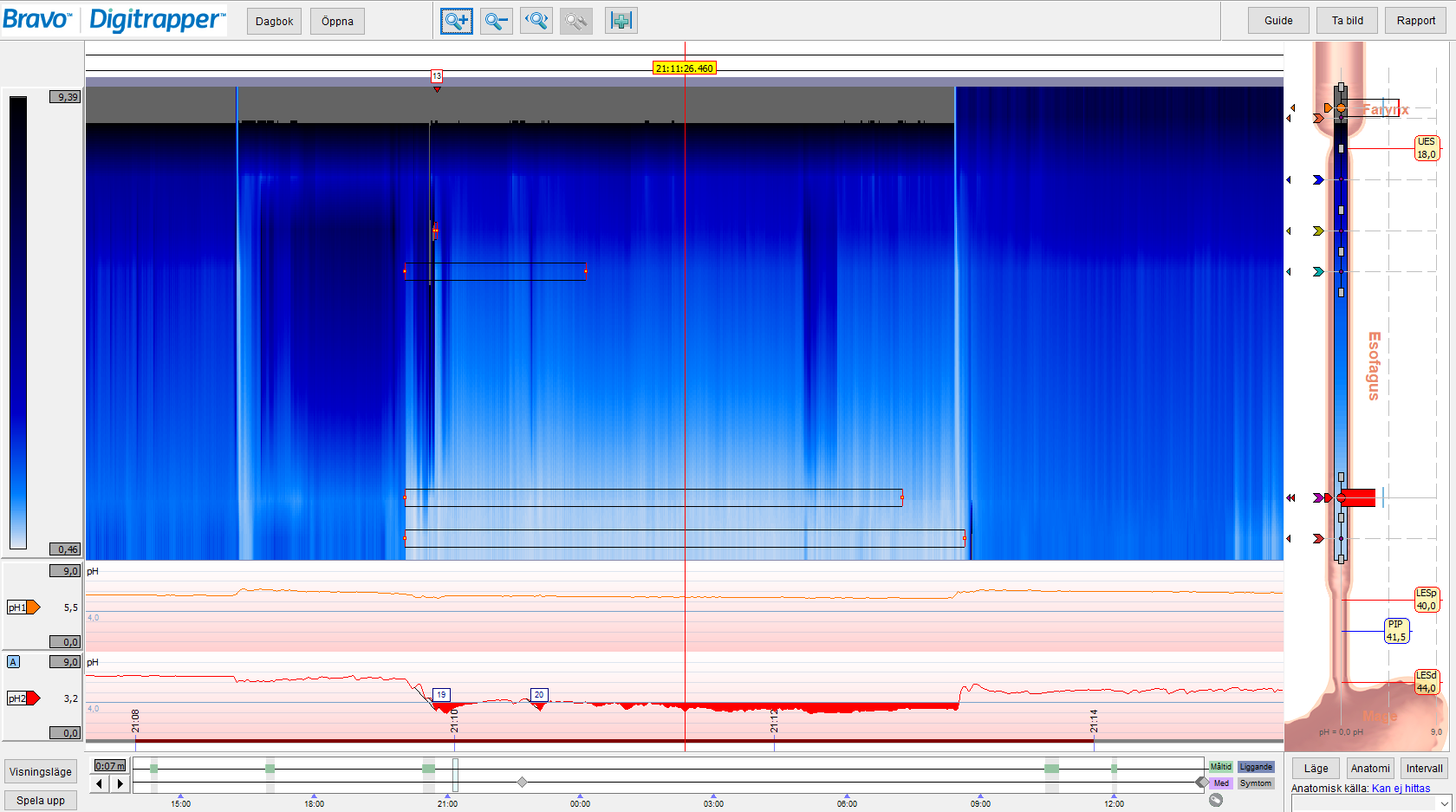Viewport: 1456px width, 812px height.
Task: Select event marker 13 above the plot
Action: point(437,76)
